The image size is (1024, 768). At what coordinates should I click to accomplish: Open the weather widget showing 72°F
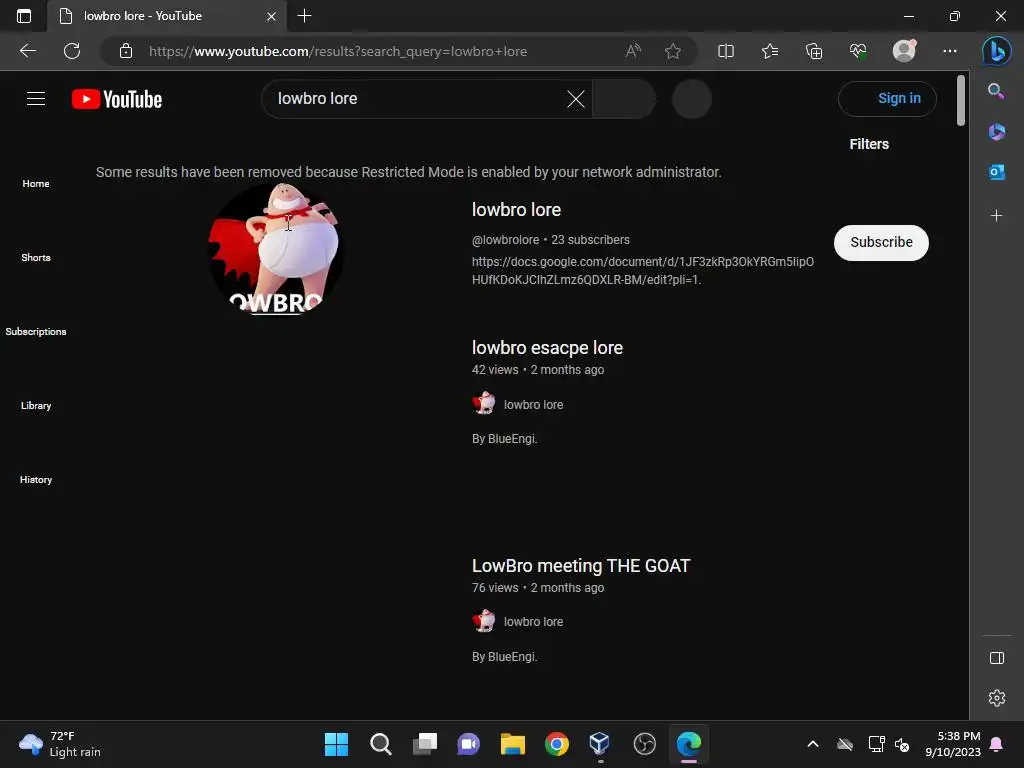tap(59, 744)
